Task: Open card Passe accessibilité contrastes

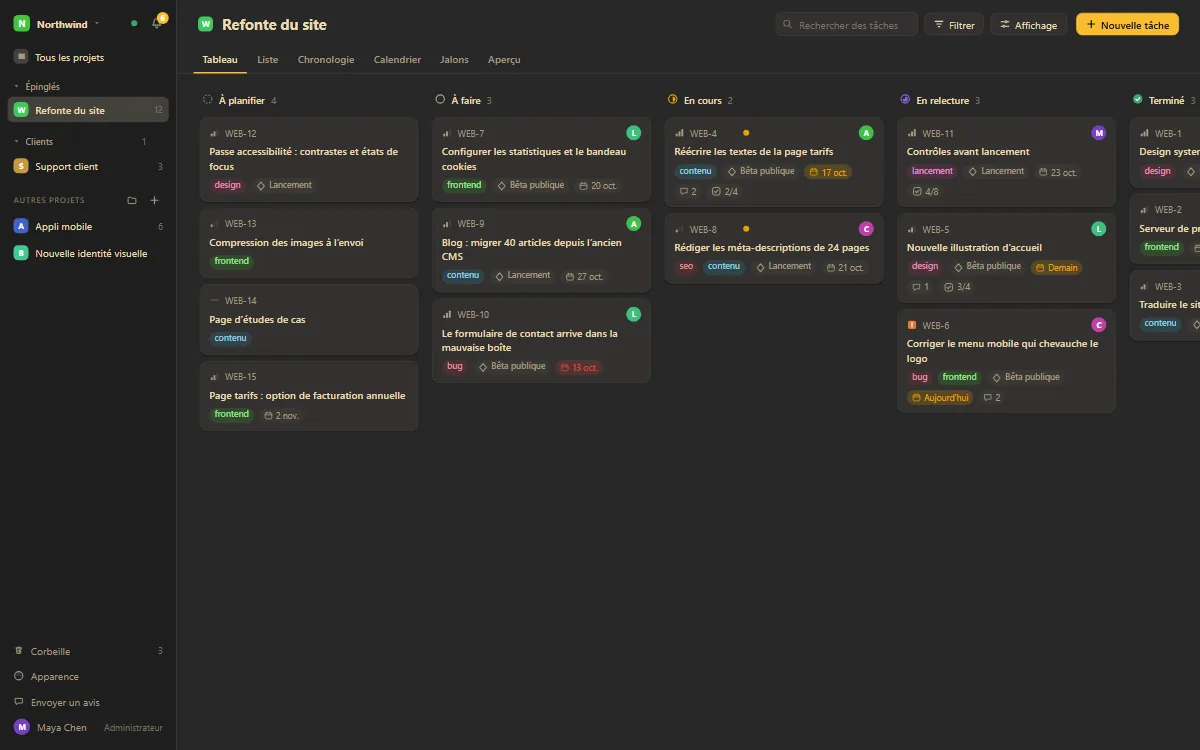Action: [309, 160]
